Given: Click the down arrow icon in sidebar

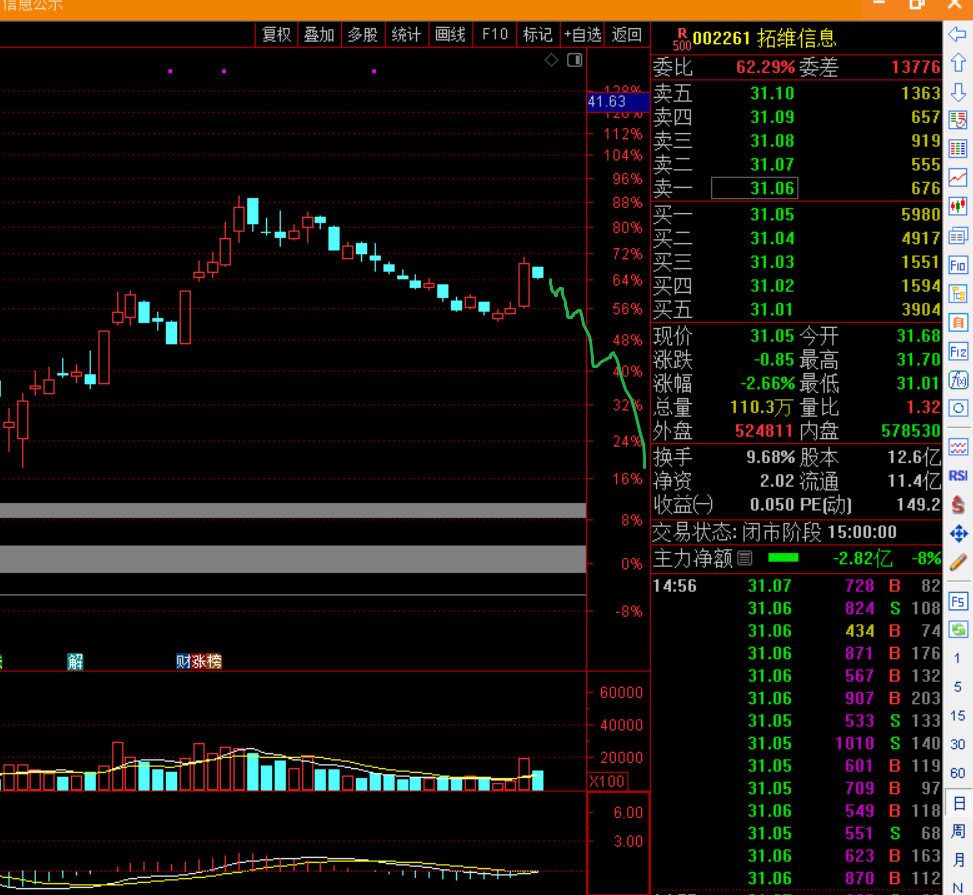Looking at the screenshot, I should (957, 92).
